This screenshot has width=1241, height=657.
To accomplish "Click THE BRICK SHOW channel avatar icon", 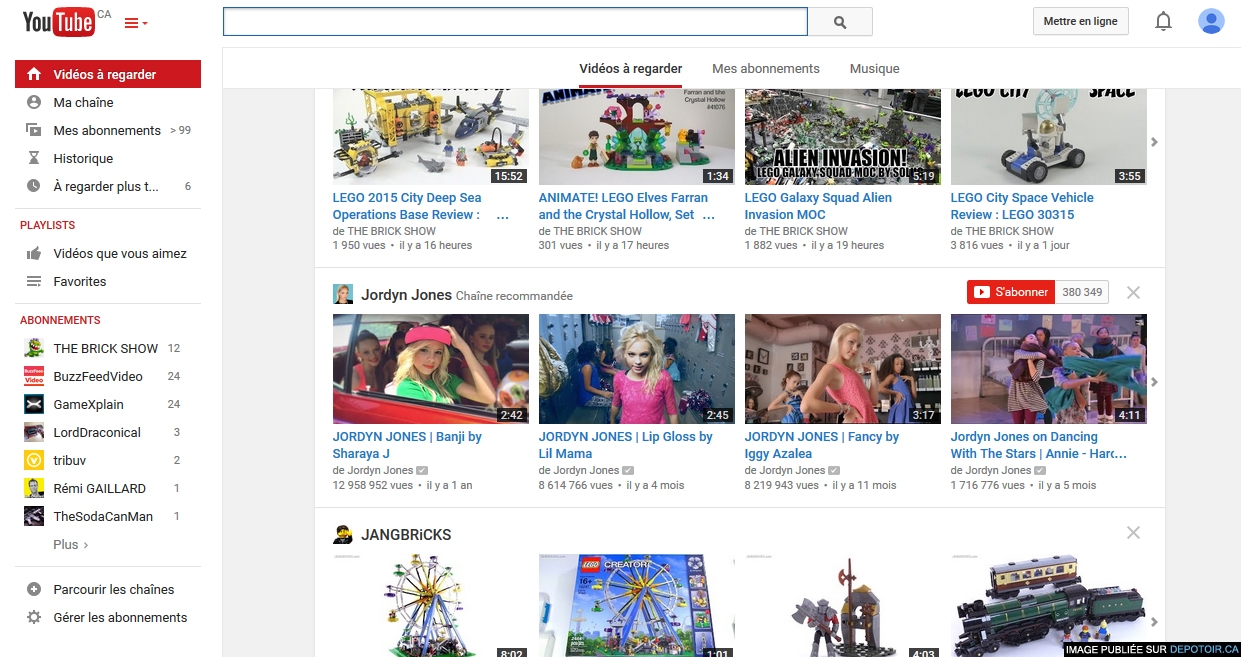I will click(x=34, y=348).
